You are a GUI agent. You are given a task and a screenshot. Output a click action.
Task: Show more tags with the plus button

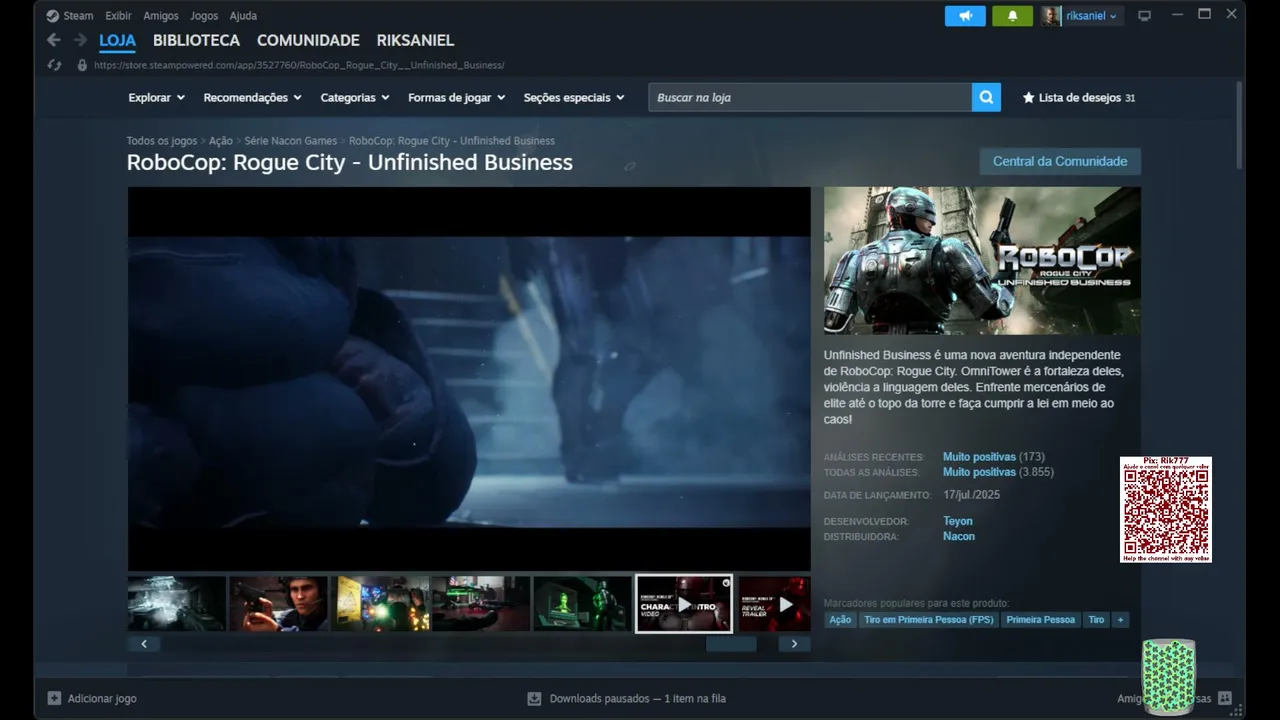pos(1120,620)
